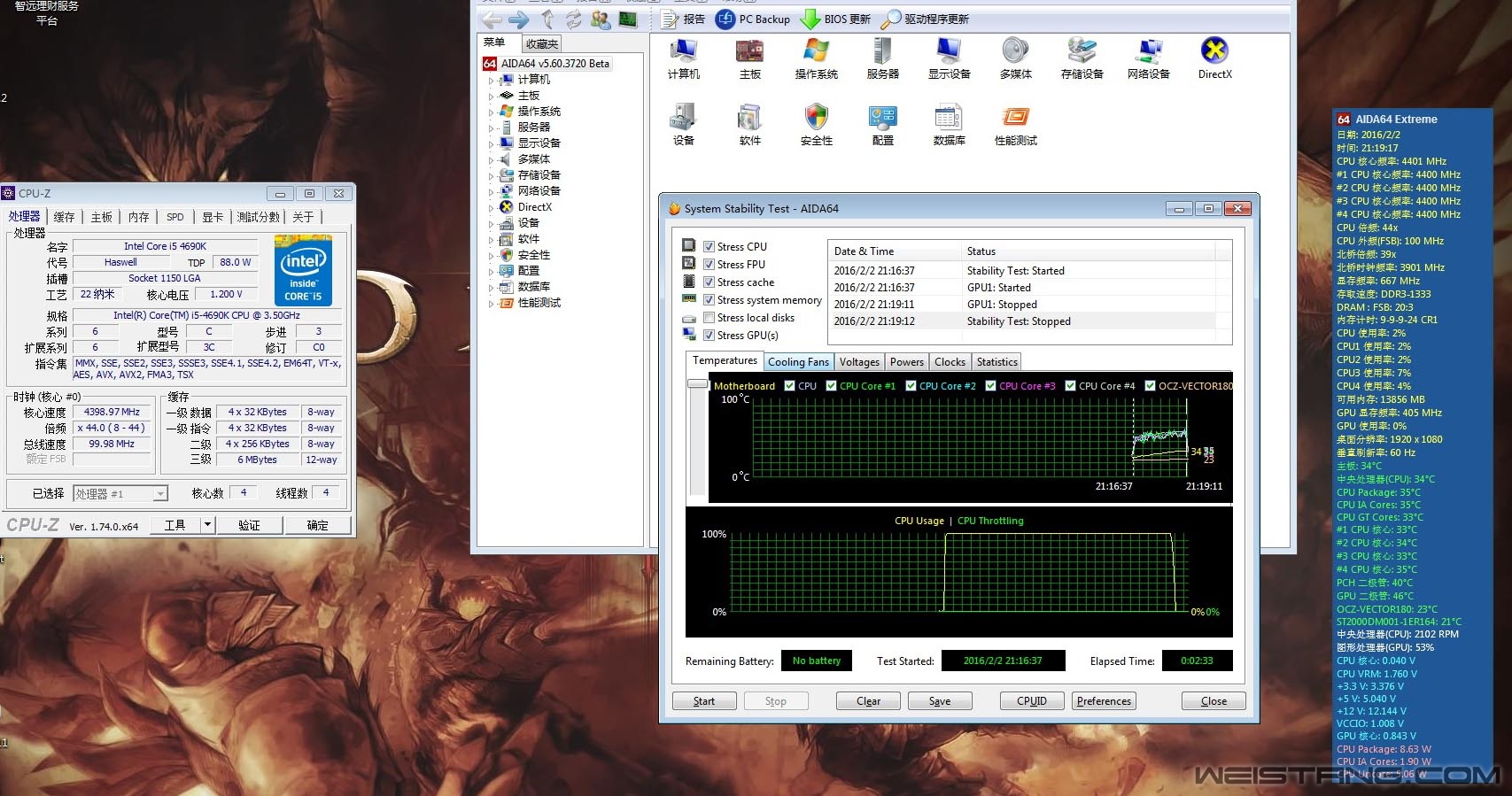This screenshot has width=1512, height=796.
Task: Open the 安全性 large icon
Action: click(x=816, y=125)
